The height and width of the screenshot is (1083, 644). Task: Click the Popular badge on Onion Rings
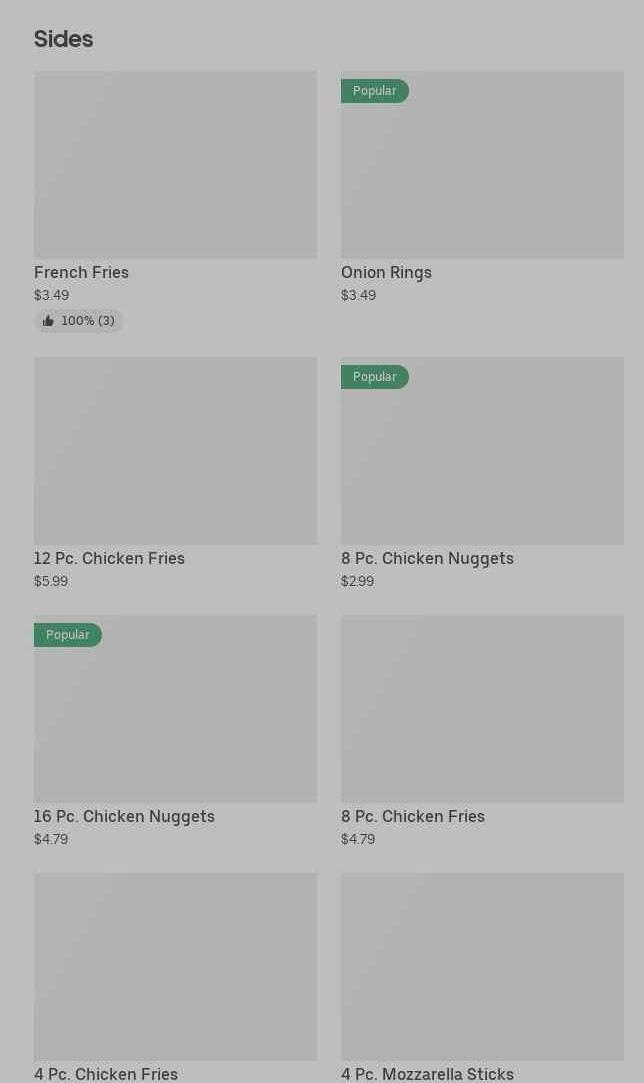coord(375,91)
